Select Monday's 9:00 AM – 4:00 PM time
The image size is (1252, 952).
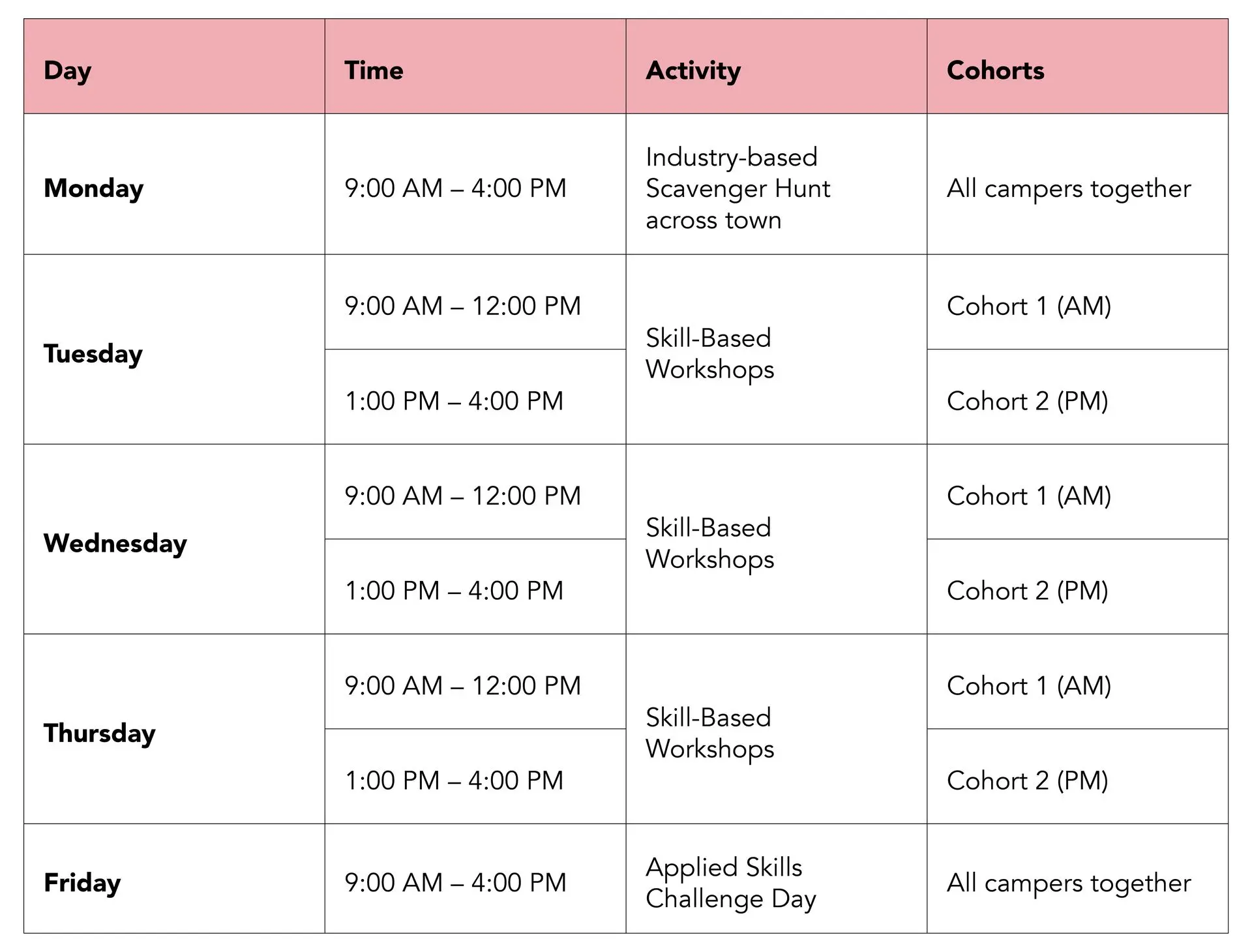point(455,188)
